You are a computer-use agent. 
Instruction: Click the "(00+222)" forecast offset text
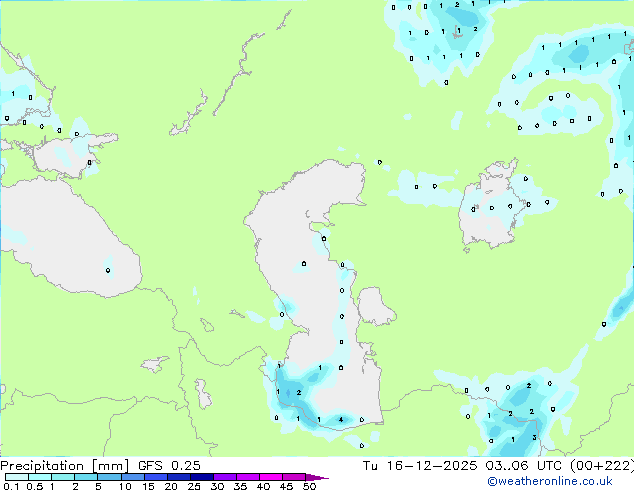pos(602,466)
